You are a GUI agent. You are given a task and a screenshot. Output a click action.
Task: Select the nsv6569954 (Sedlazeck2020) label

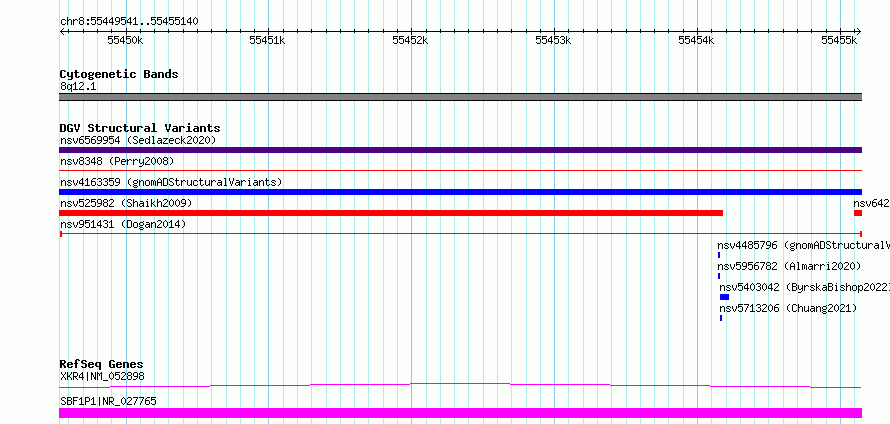click(138, 140)
